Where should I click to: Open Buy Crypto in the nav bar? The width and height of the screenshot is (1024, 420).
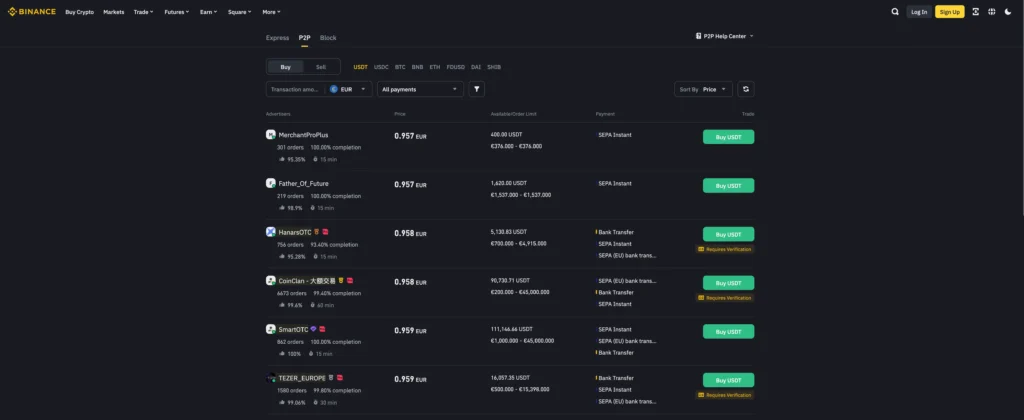pos(80,12)
